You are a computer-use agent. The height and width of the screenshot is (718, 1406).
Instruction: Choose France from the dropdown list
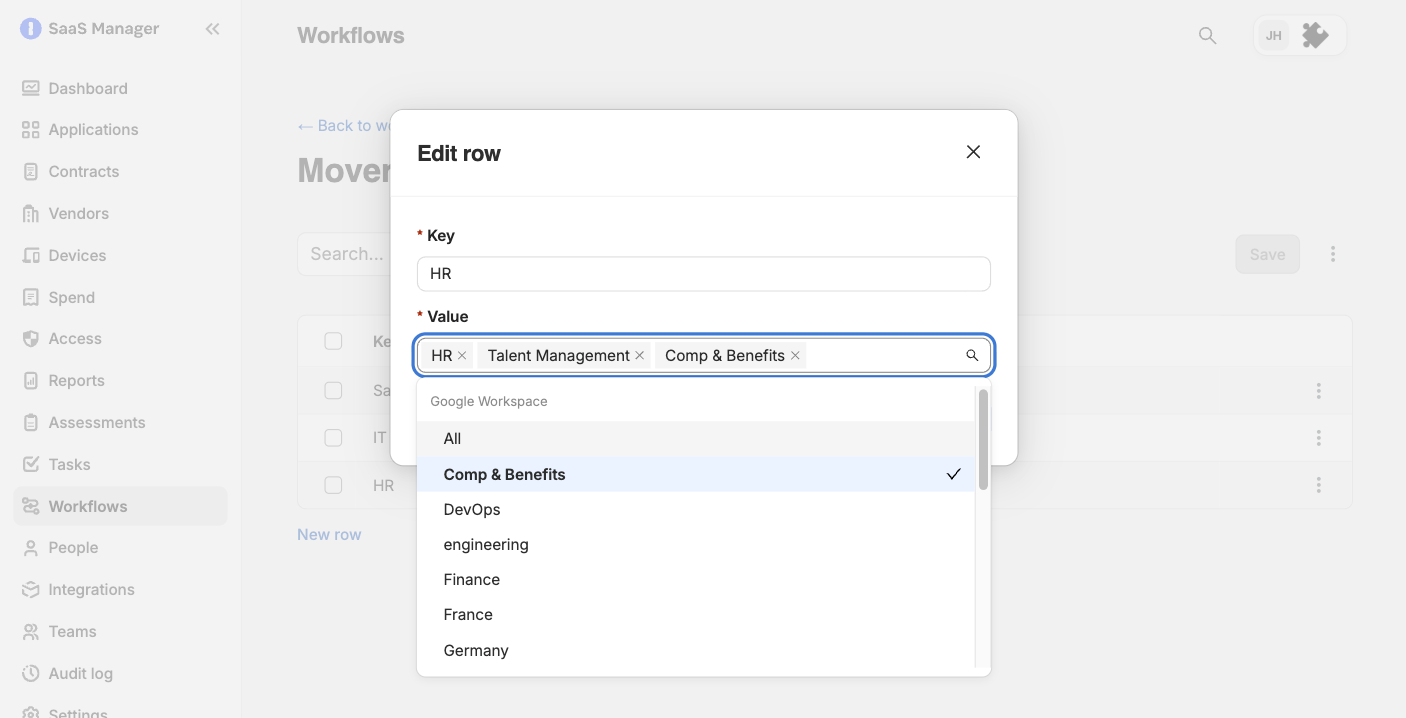click(696, 615)
